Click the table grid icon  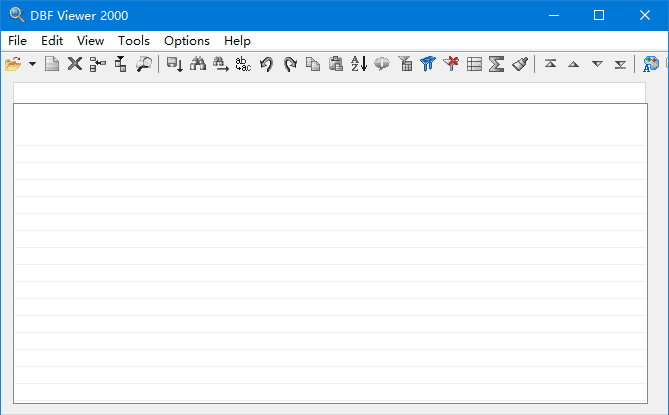click(x=474, y=64)
